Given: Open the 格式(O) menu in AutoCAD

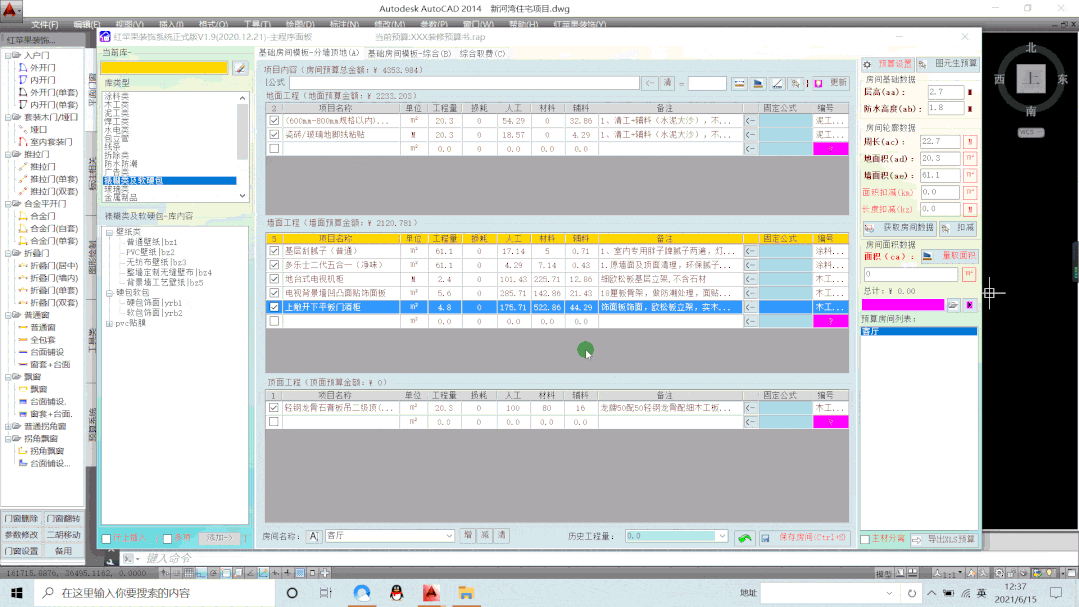Looking at the screenshot, I should pyautogui.click(x=213, y=24).
